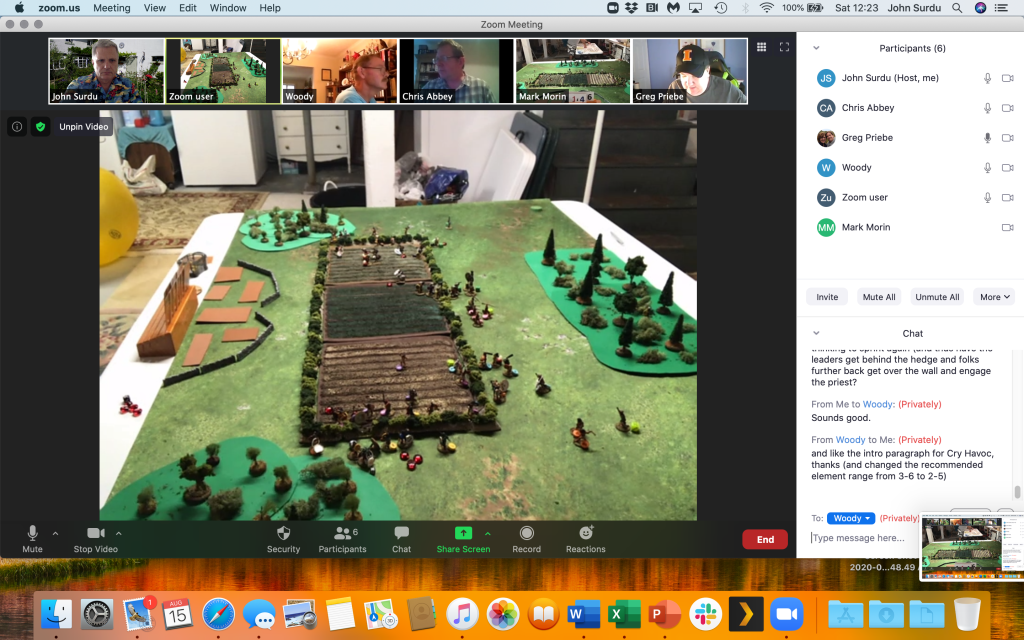The image size is (1024, 640).
Task: Open the Participants panel icon
Action: click(x=342, y=534)
